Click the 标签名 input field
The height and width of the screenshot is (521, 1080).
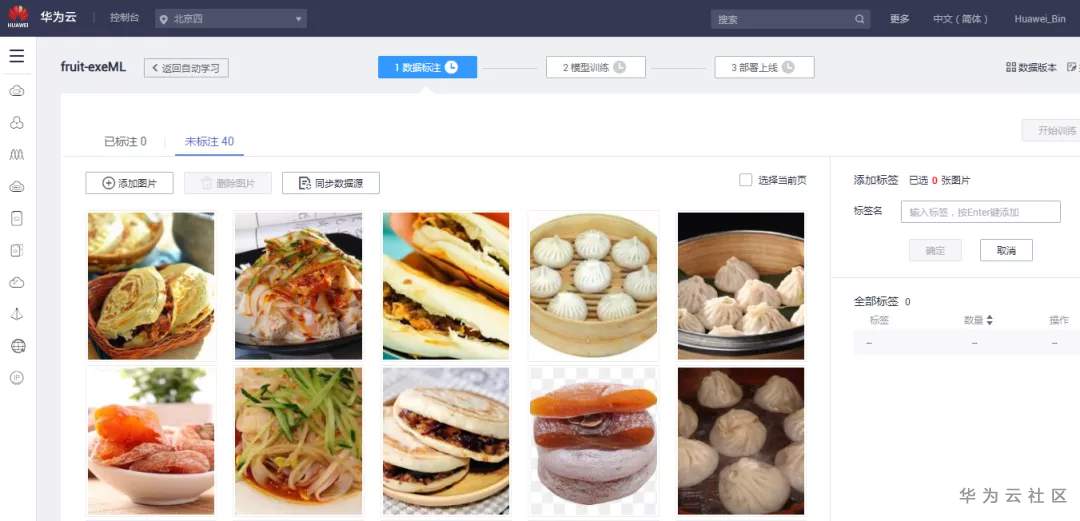[980, 212]
